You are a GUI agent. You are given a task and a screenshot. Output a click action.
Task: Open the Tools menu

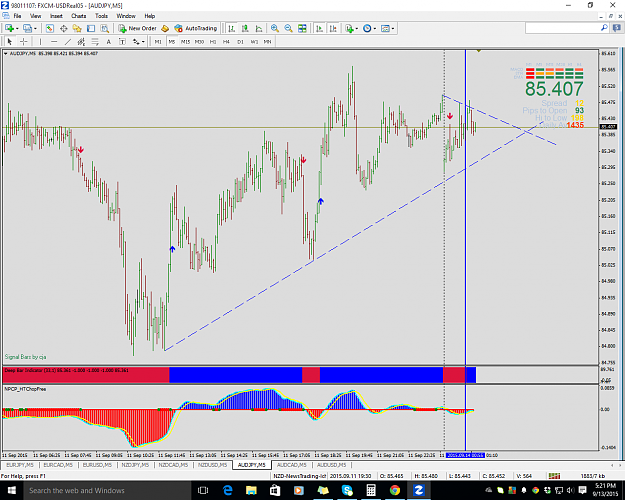(101, 16)
